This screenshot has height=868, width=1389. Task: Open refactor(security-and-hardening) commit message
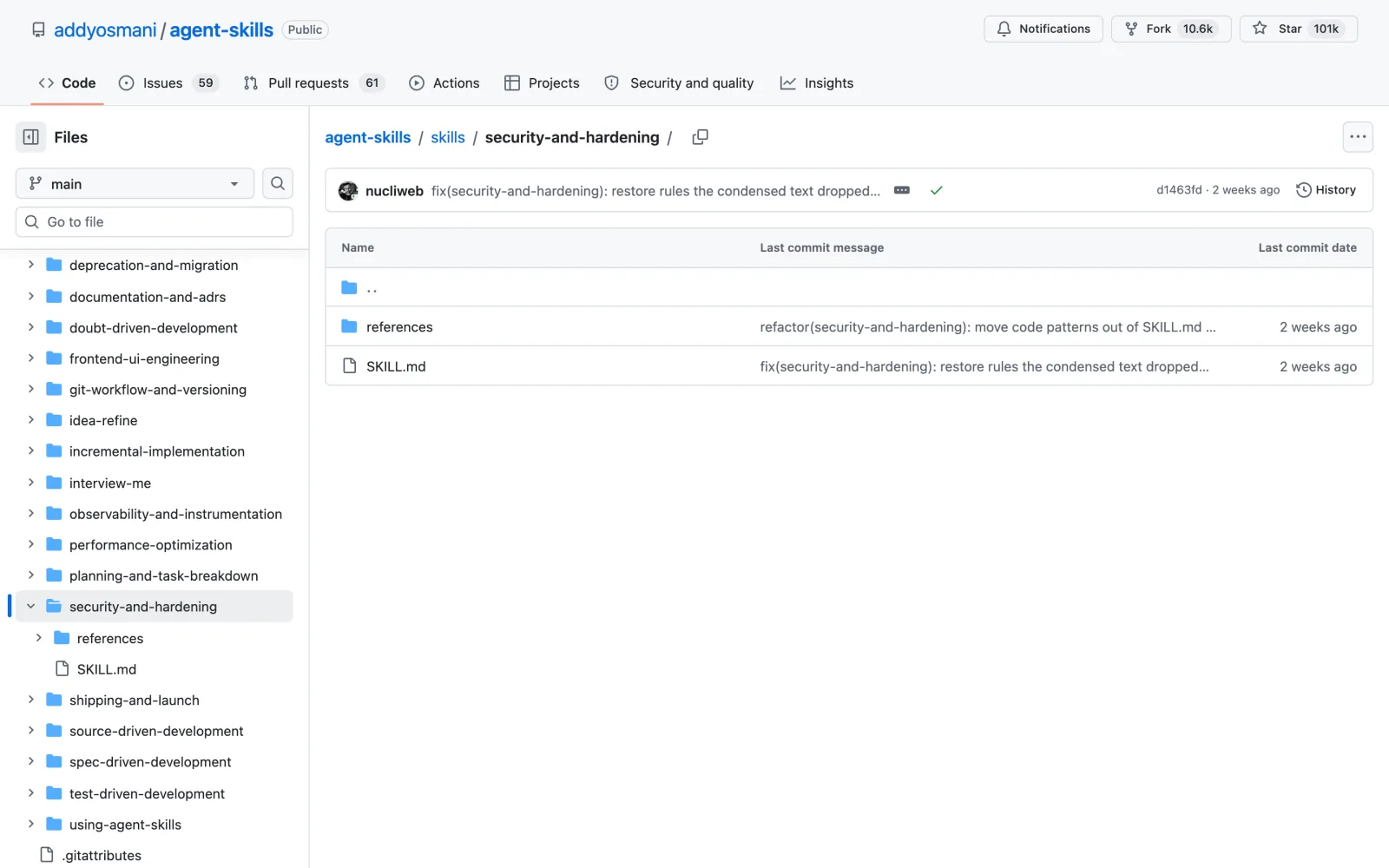(987, 326)
